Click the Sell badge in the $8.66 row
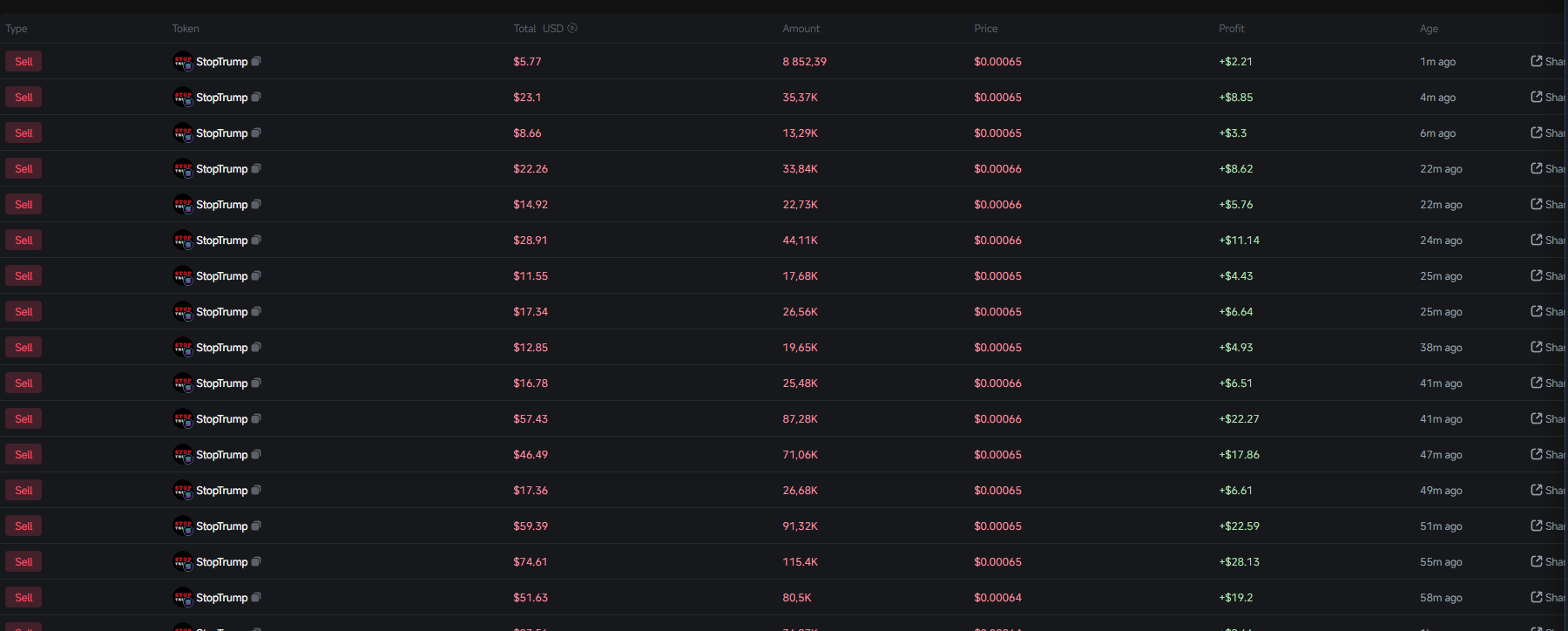The width and height of the screenshot is (1568, 631). point(24,132)
